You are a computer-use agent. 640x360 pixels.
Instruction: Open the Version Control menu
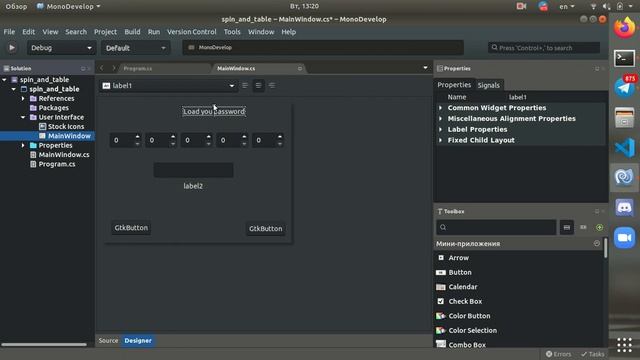tap(191, 32)
